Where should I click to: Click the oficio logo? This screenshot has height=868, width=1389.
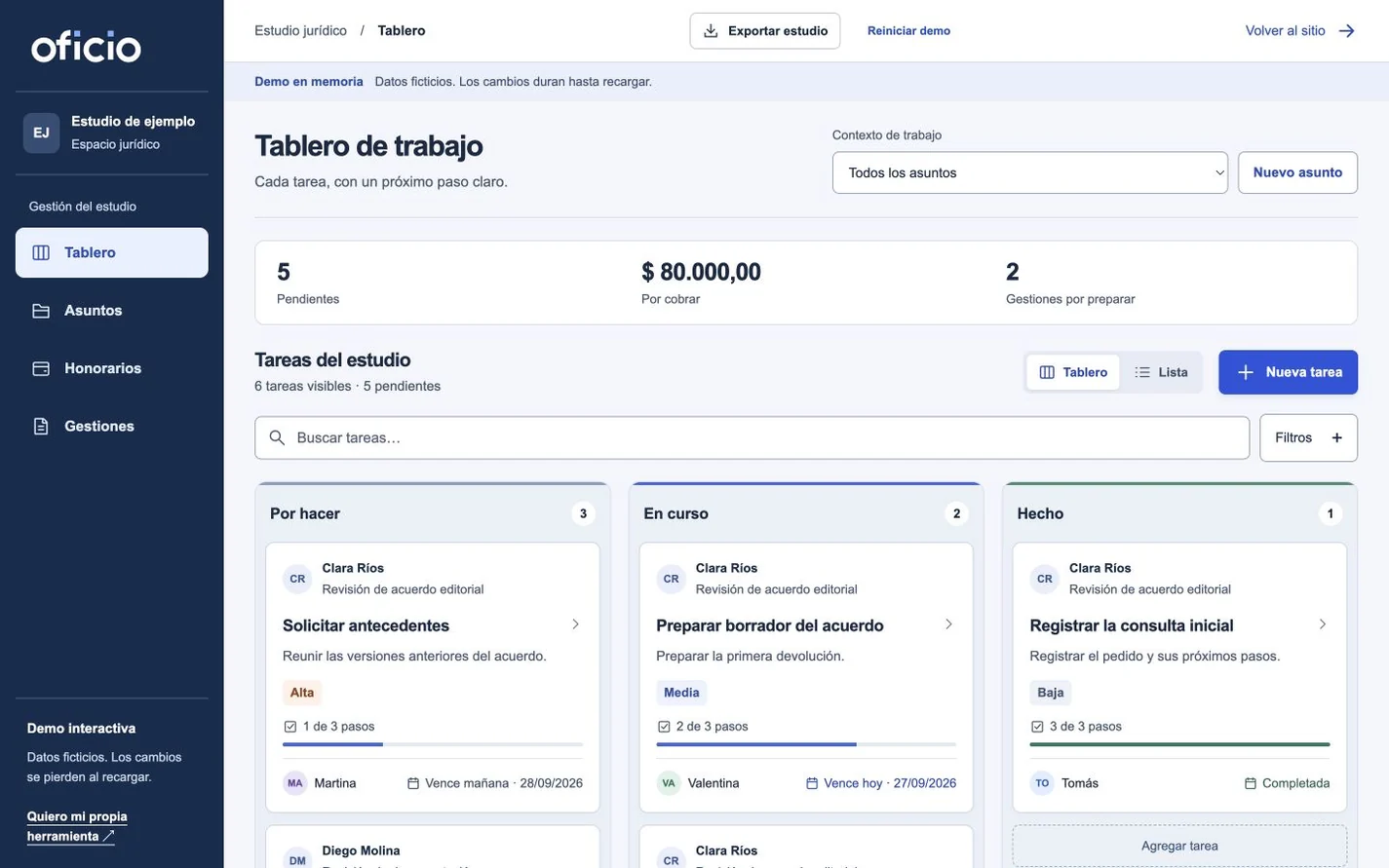(86, 46)
